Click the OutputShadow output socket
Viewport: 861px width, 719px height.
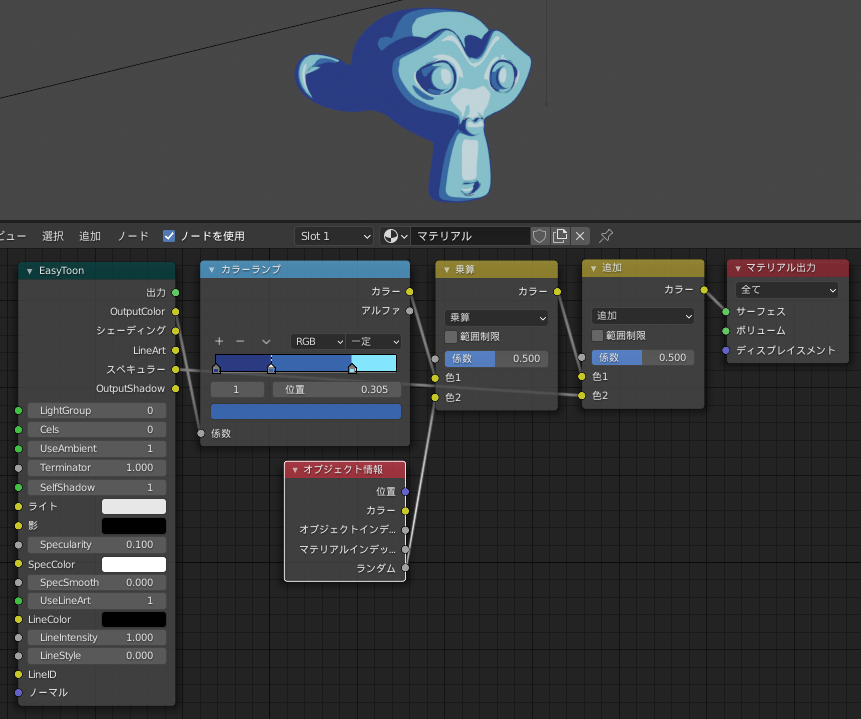[x=176, y=388]
